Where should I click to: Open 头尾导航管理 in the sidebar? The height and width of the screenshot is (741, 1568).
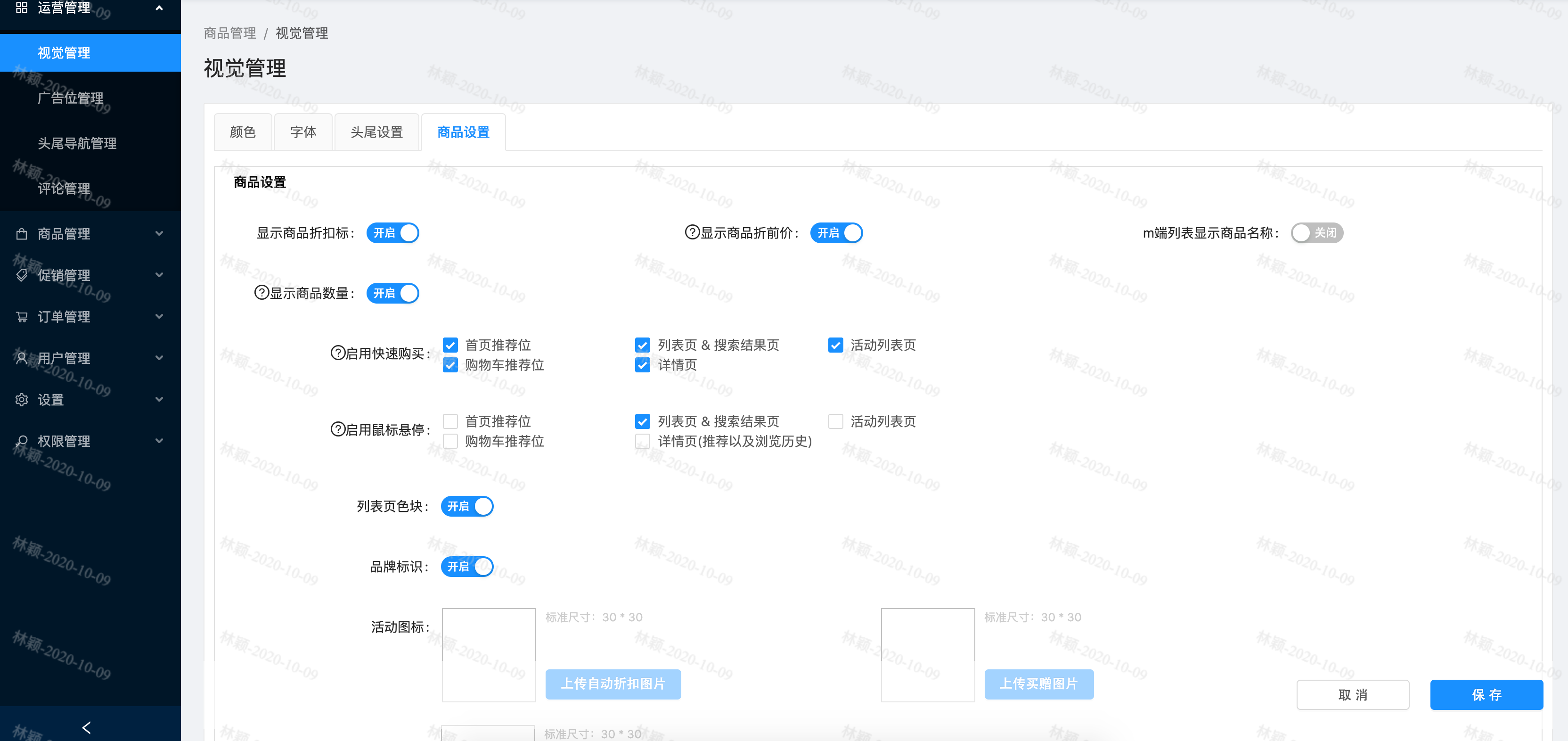[90, 143]
